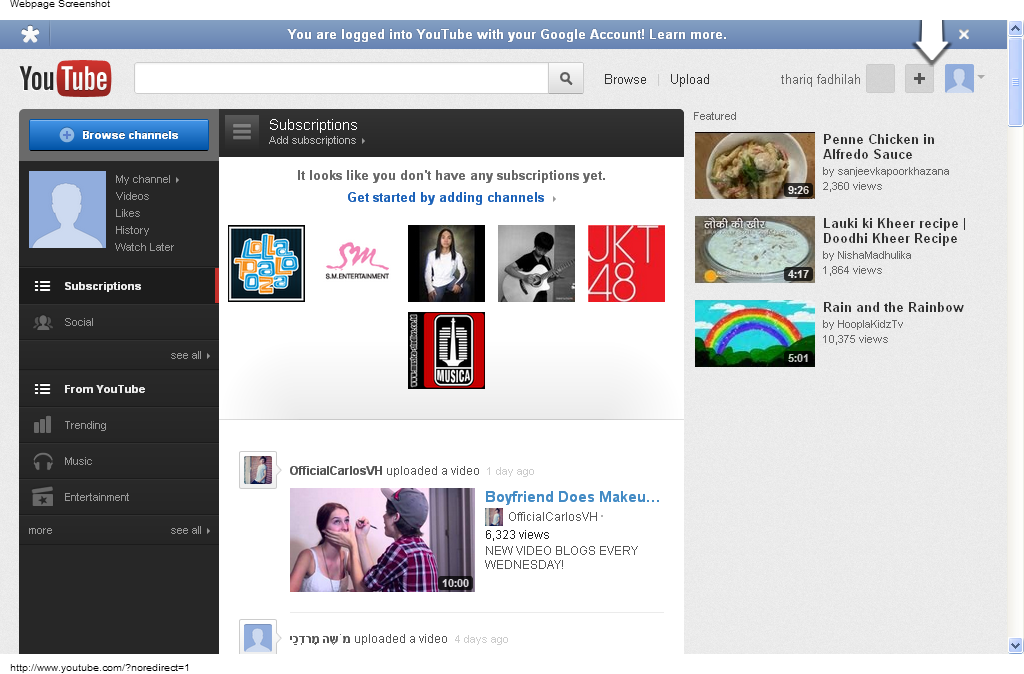Select the Subscriptions list icon
This screenshot has height=674, width=1024.
(43, 285)
